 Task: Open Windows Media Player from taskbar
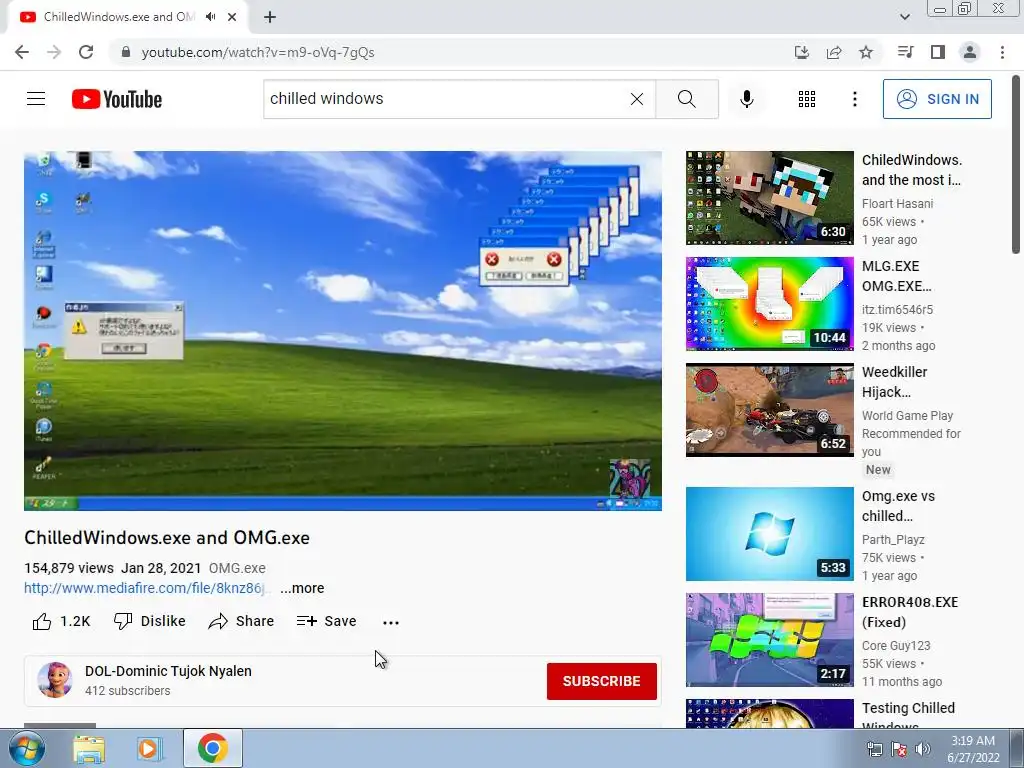(x=149, y=749)
